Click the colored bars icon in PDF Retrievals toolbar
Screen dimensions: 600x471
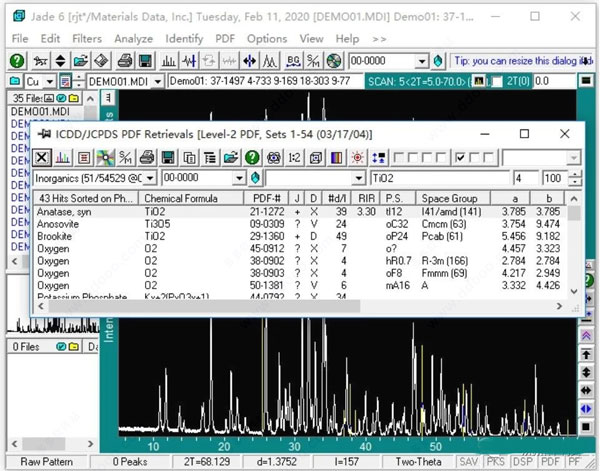tap(63, 157)
